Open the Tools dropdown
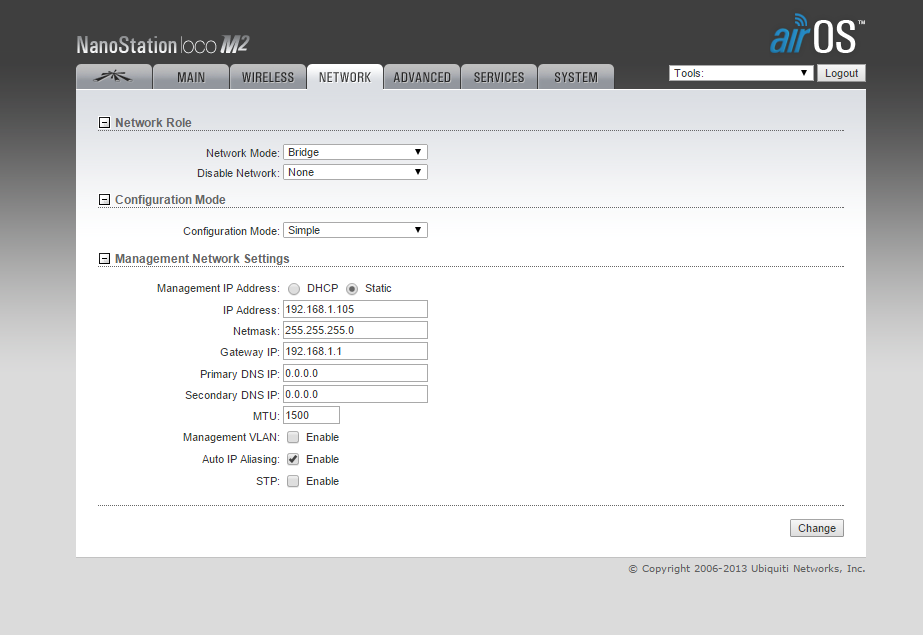The height and width of the screenshot is (635, 923). pyautogui.click(x=741, y=73)
